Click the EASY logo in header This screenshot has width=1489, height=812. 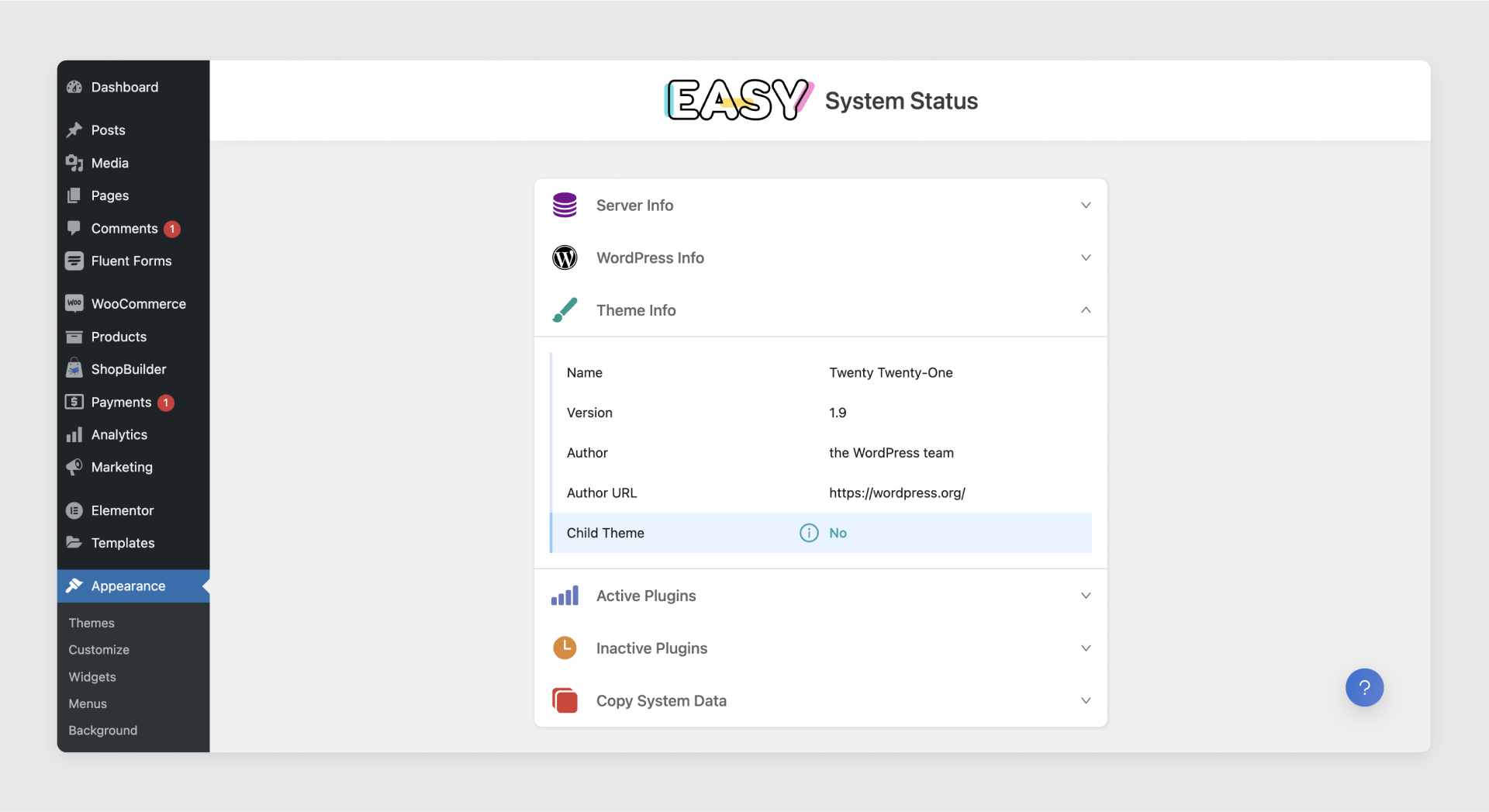[739, 100]
